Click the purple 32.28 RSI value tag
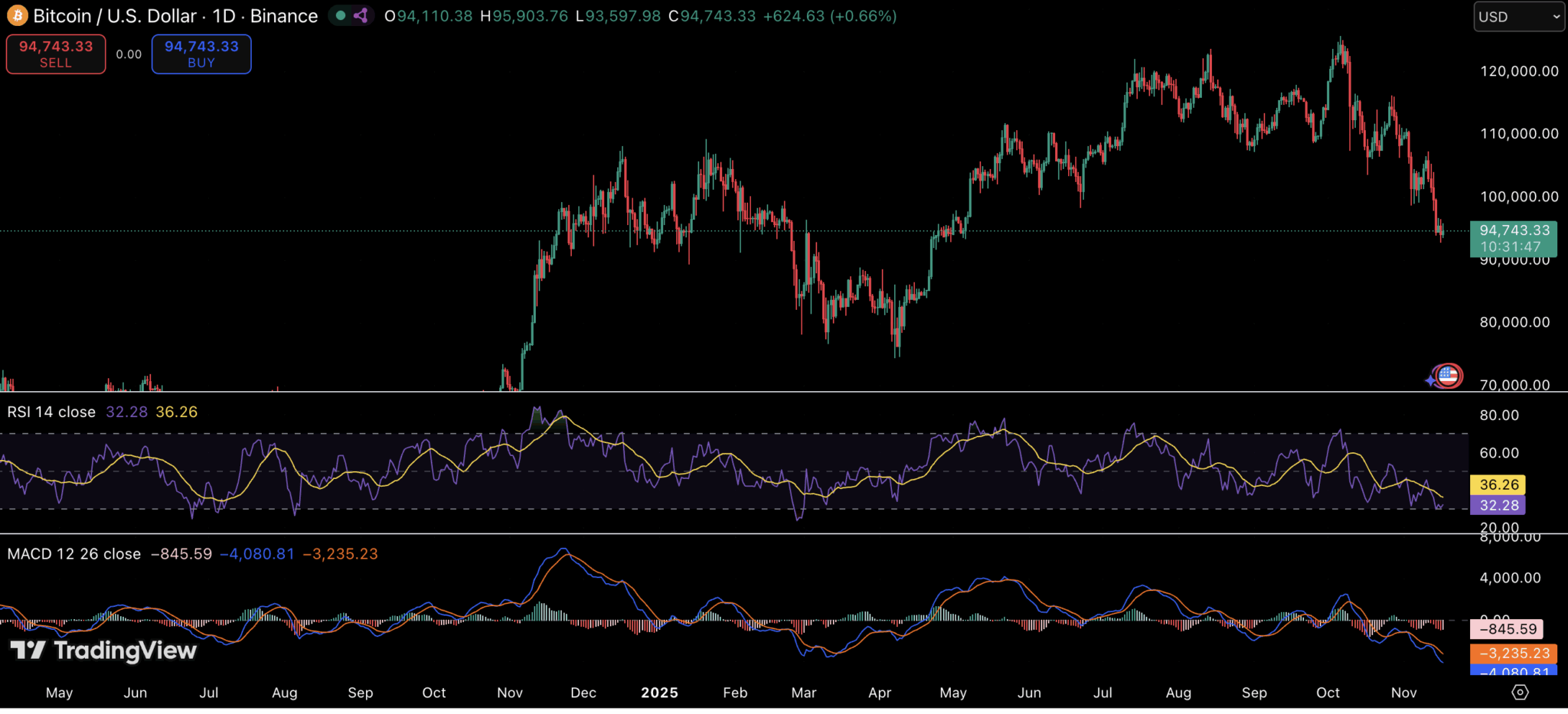The height and width of the screenshot is (714, 1568). point(1498,505)
